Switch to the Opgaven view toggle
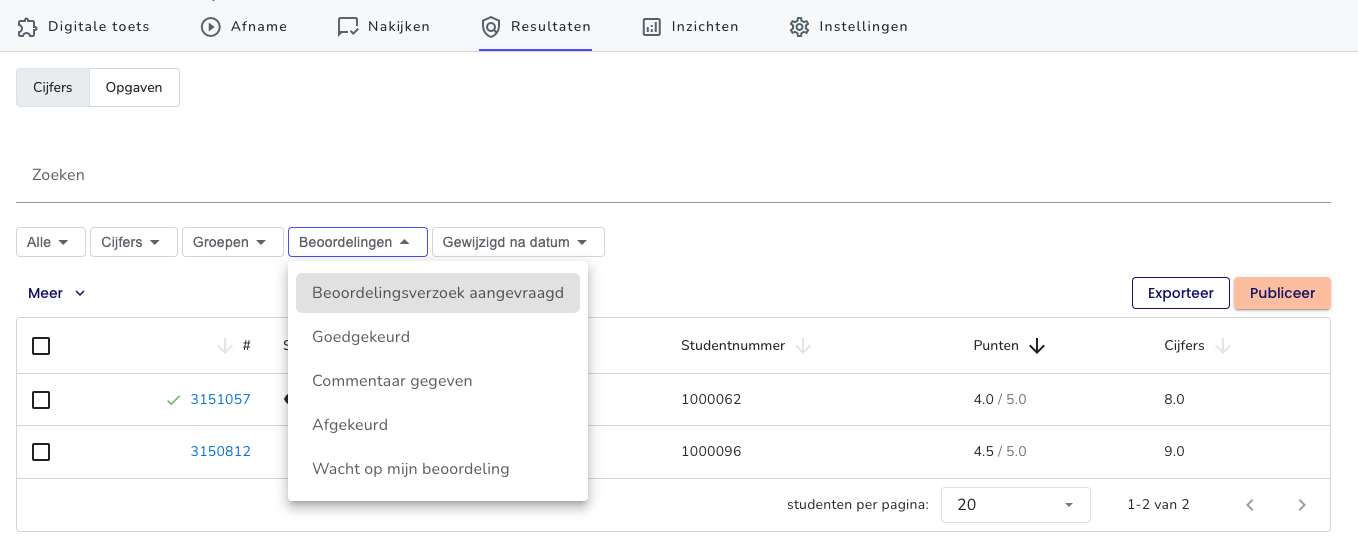Screen dimensions: 1358x559 coord(134,87)
